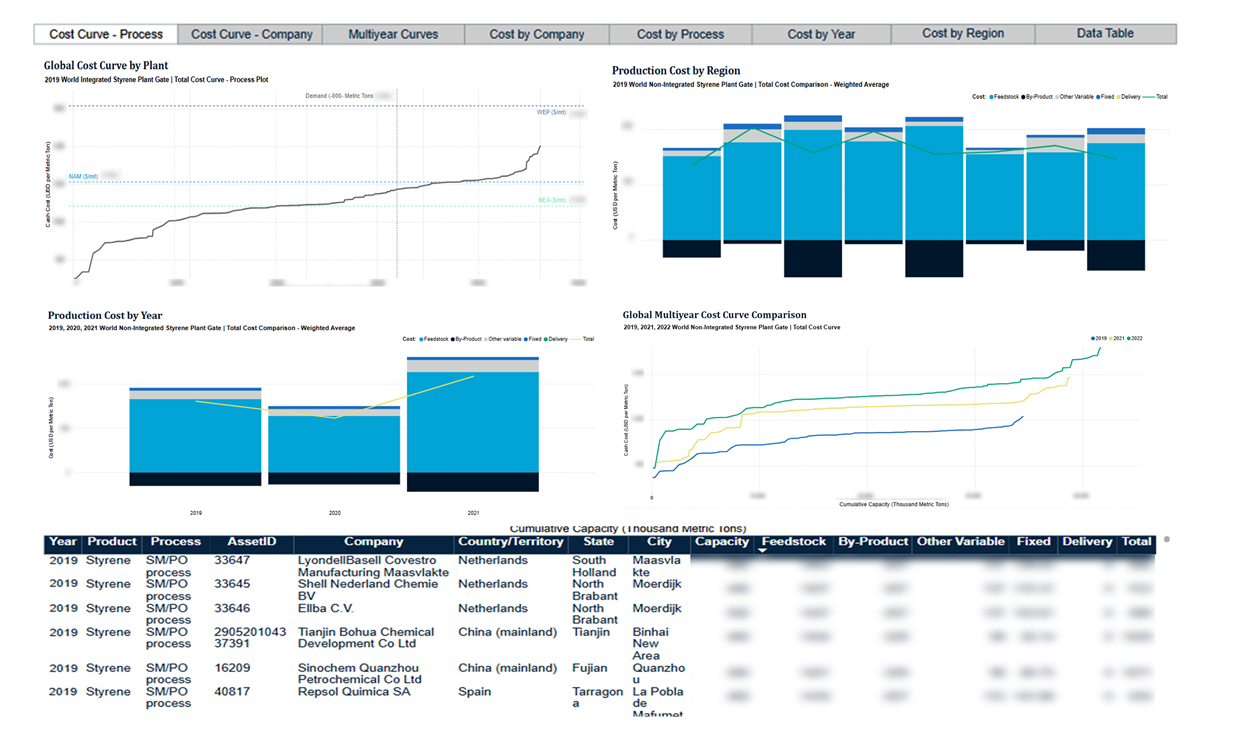Click the Other variable legend dot in Production Cost by Year
The image size is (1243, 742).
point(484,339)
